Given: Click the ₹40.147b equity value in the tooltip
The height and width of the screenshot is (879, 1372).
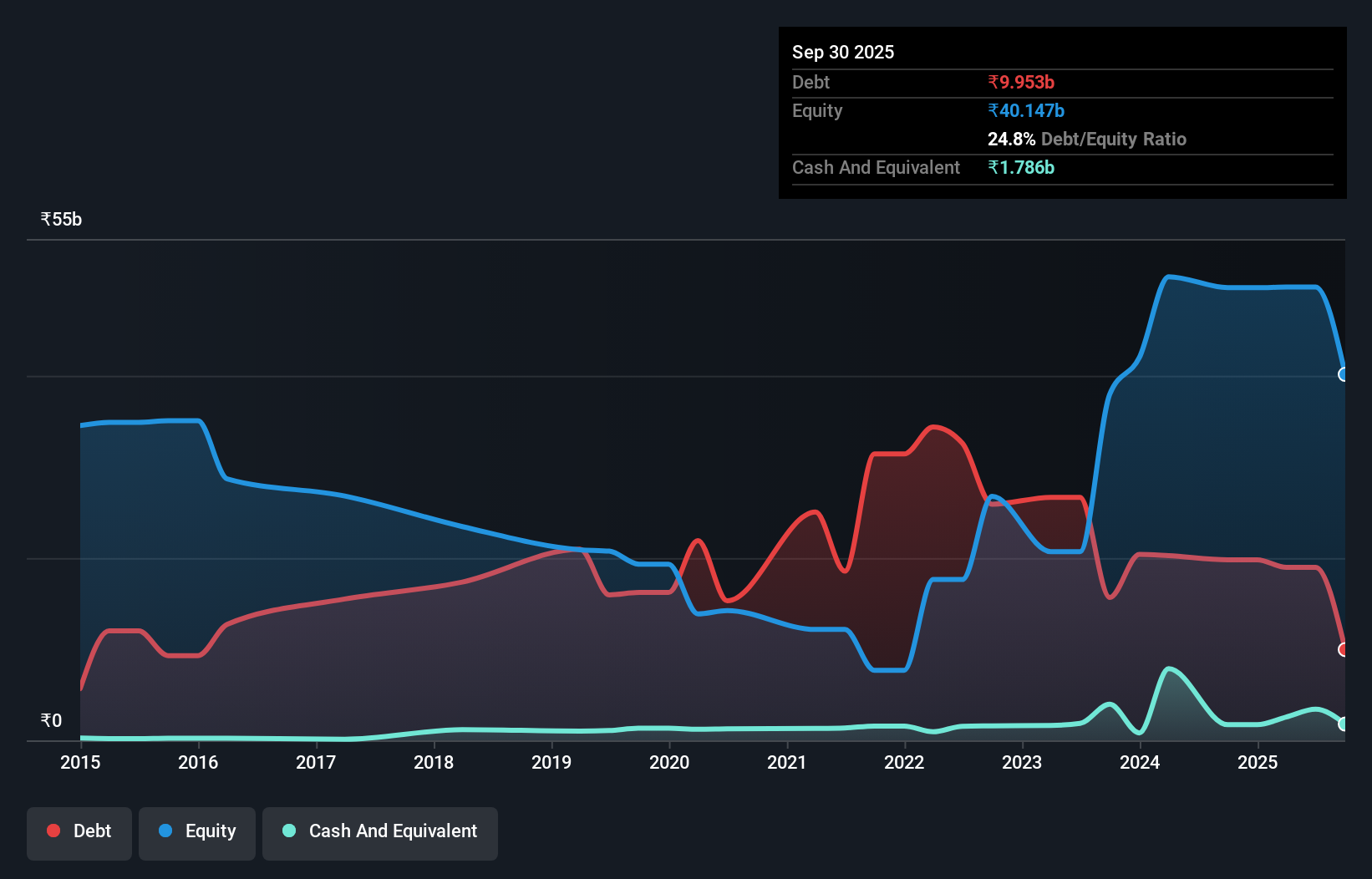Looking at the screenshot, I should click(1025, 109).
